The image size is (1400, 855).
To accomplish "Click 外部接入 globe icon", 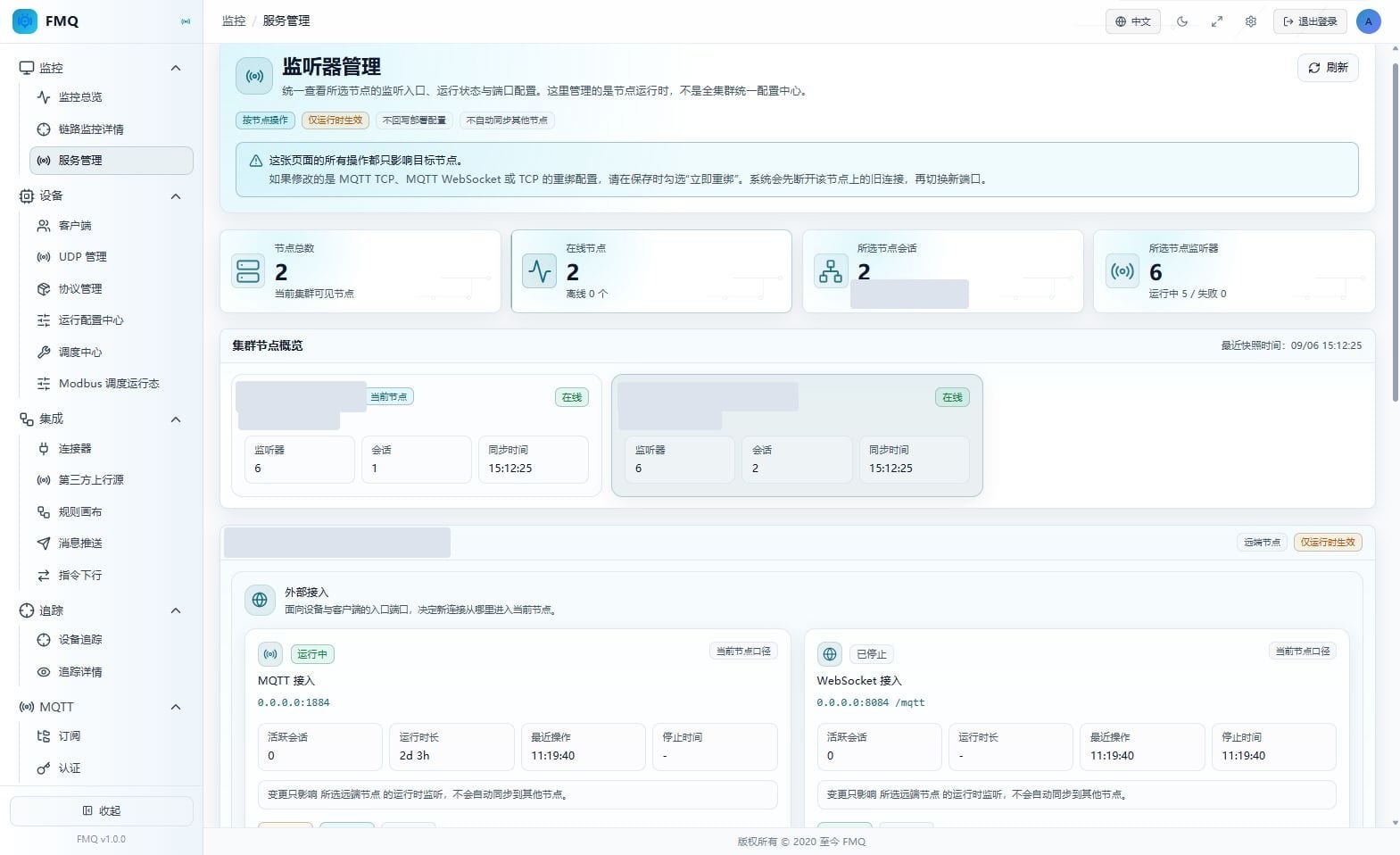I will (260, 601).
